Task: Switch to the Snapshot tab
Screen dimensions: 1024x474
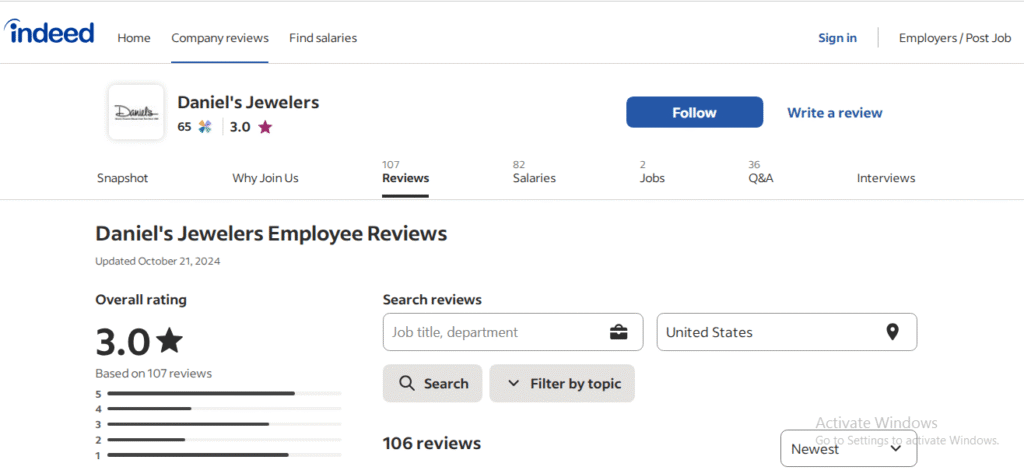Action: (x=123, y=178)
